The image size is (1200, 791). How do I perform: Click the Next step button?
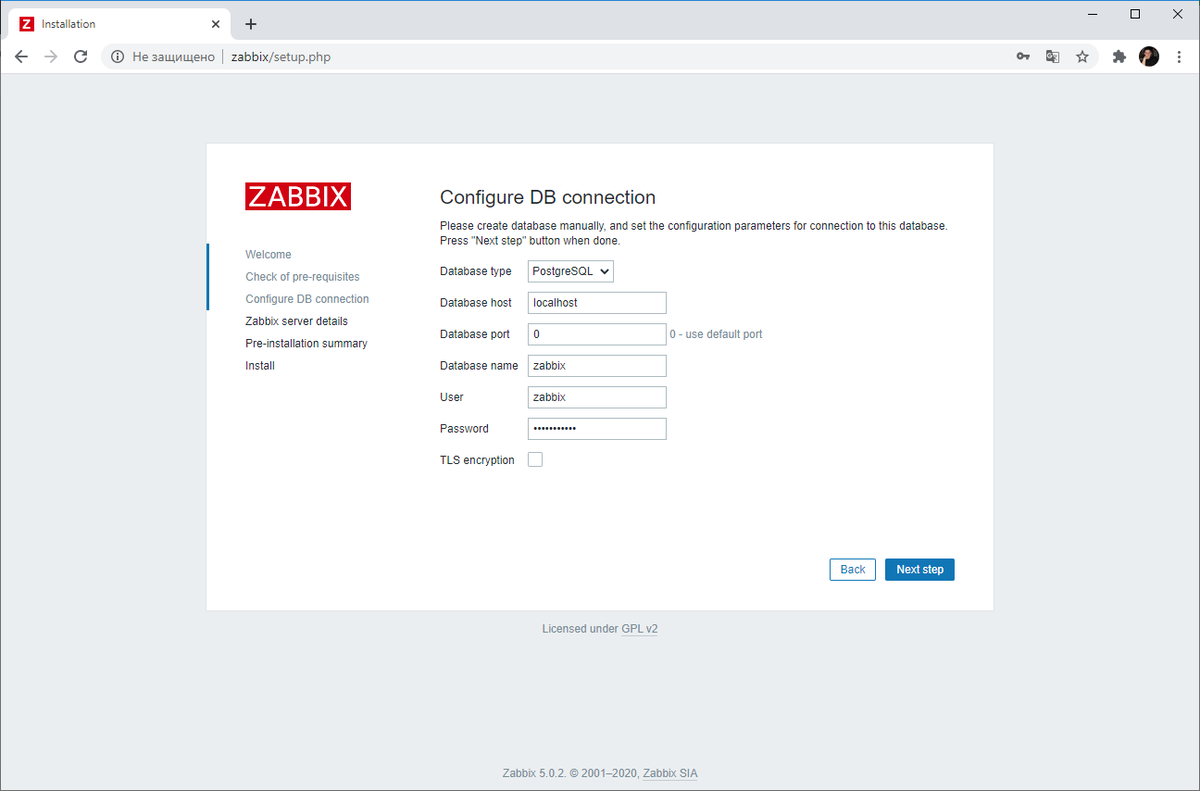tap(919, 569)
